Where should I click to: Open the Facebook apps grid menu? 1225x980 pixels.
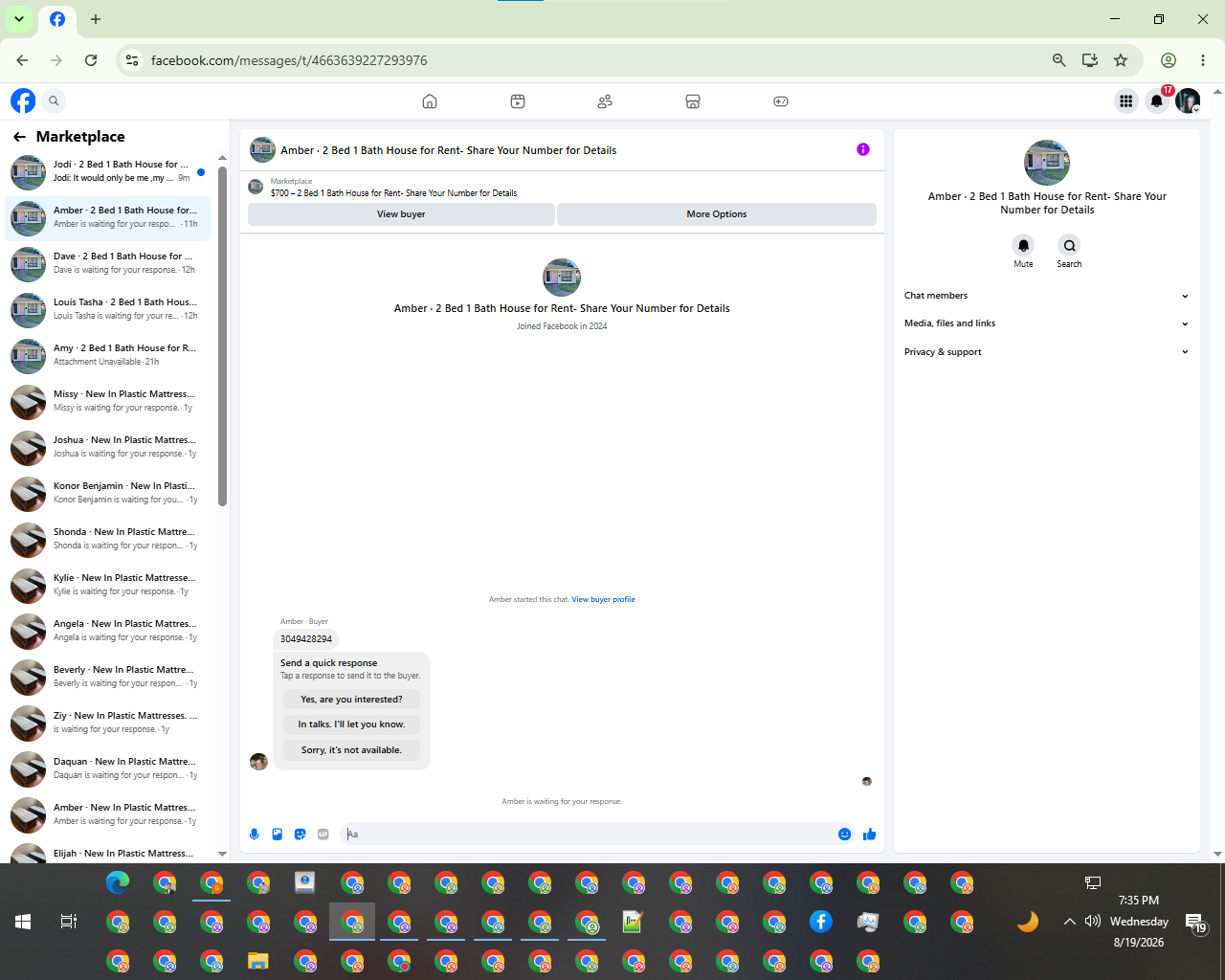(1125, 100)
